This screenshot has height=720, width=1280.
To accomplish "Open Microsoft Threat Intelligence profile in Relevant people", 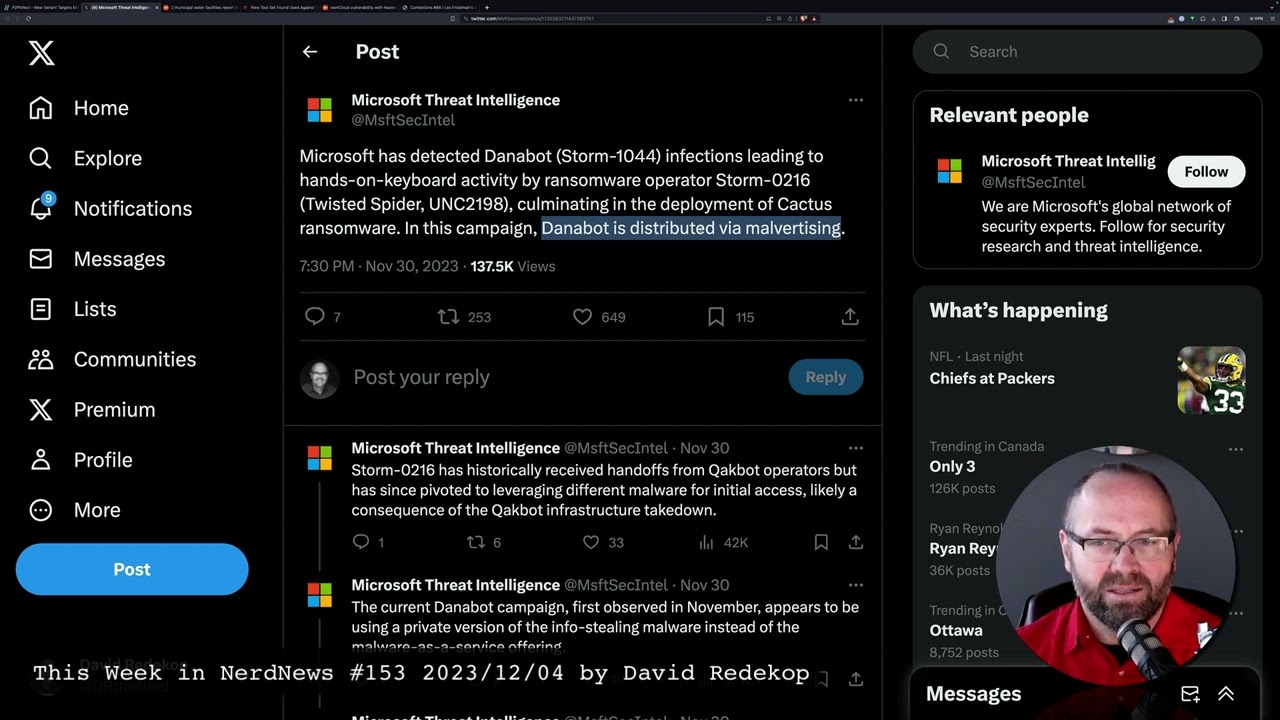I will click(1068, 161).
